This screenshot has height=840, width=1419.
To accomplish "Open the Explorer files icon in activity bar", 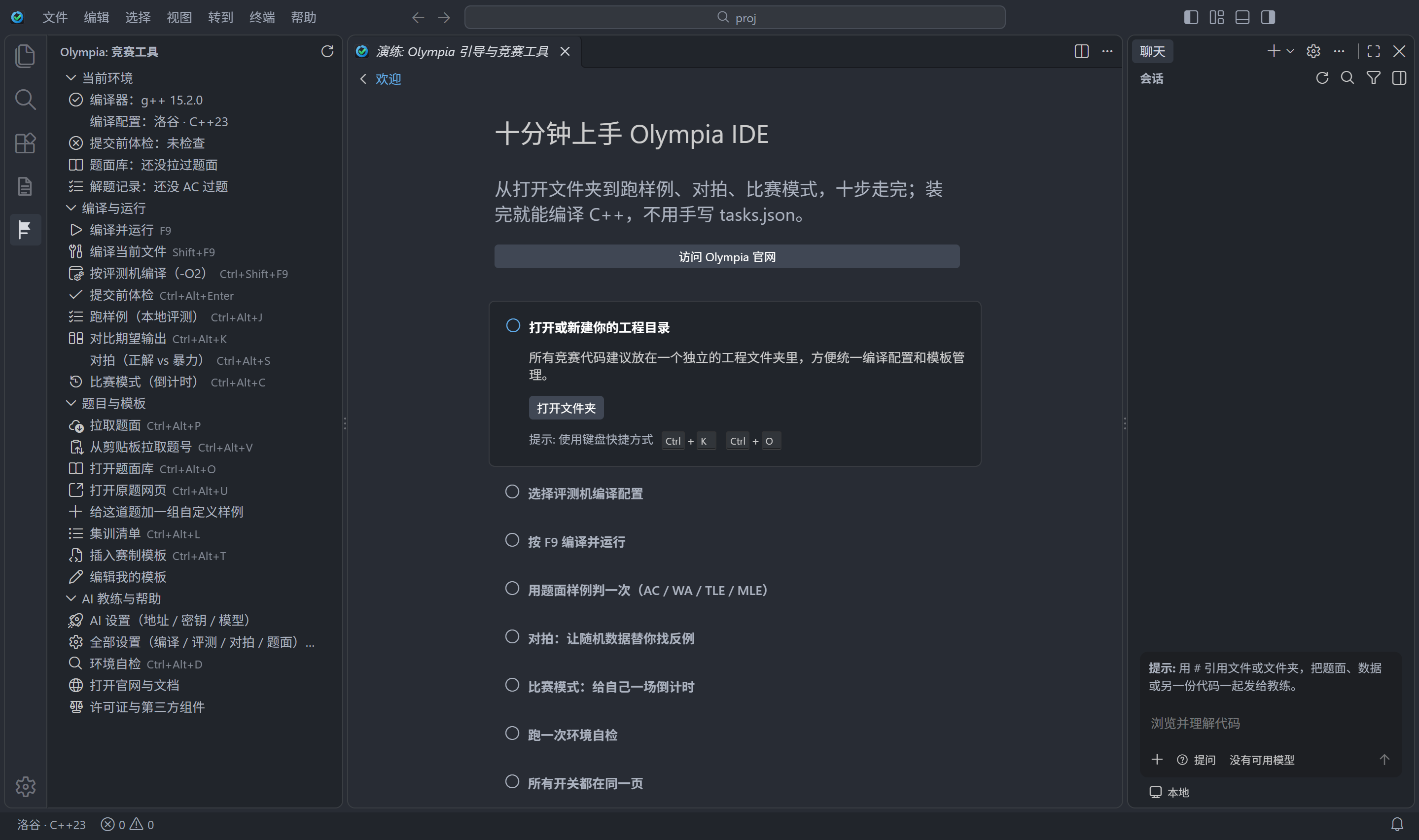I will tap(25, 56).
